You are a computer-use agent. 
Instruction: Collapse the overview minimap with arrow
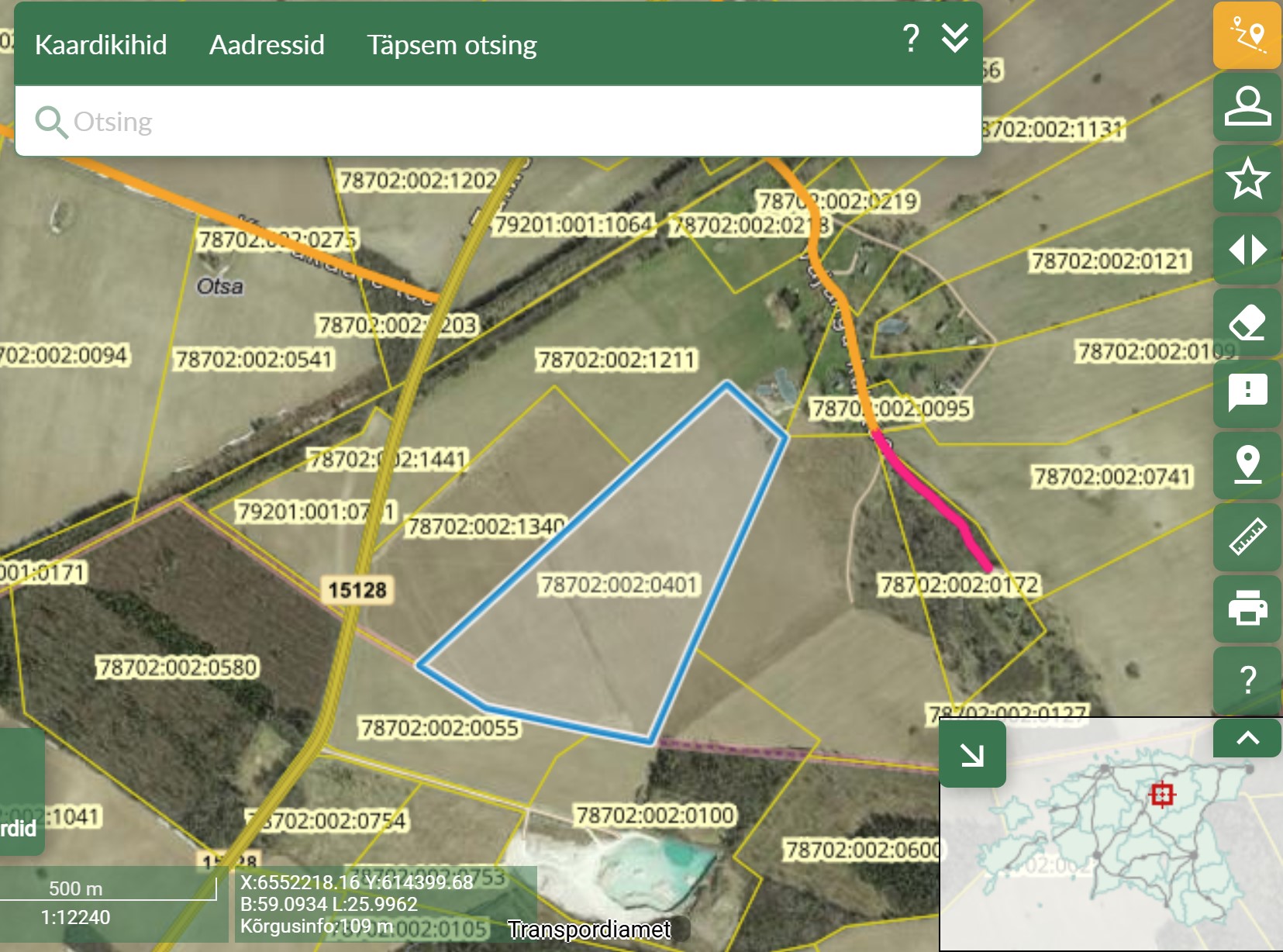[972, 754]
